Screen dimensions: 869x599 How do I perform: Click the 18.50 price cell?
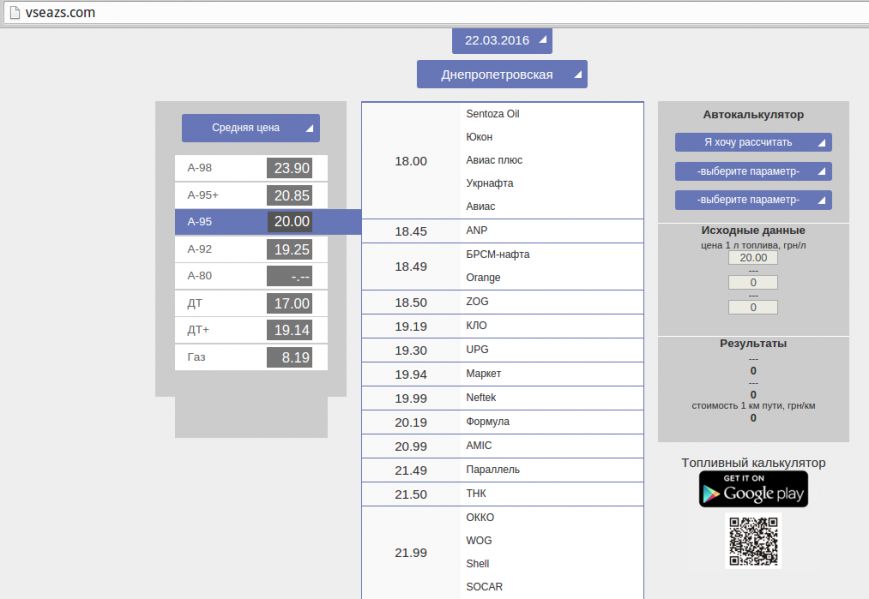click(411, 303)
